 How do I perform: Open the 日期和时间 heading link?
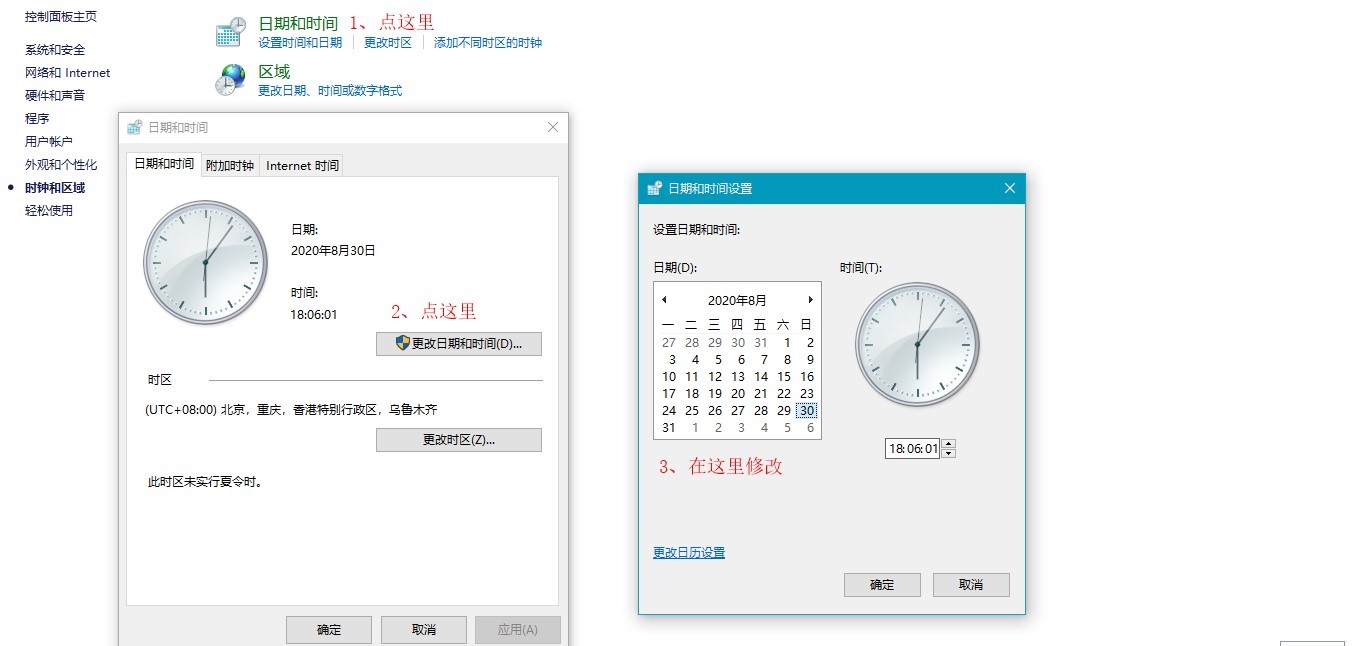pos(298,22)
